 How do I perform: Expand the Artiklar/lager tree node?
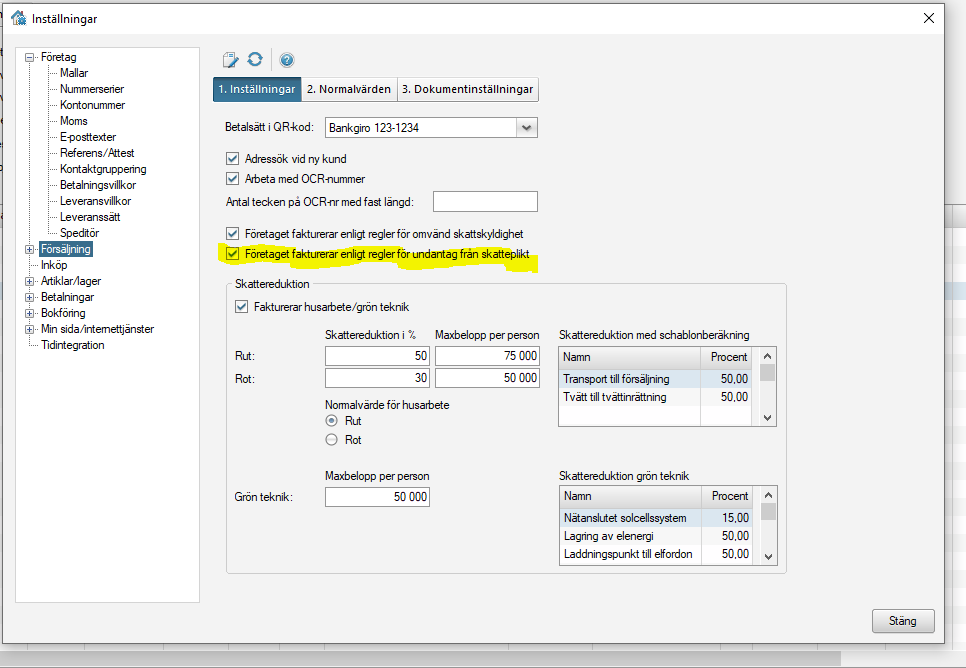(x=30, y=281)
